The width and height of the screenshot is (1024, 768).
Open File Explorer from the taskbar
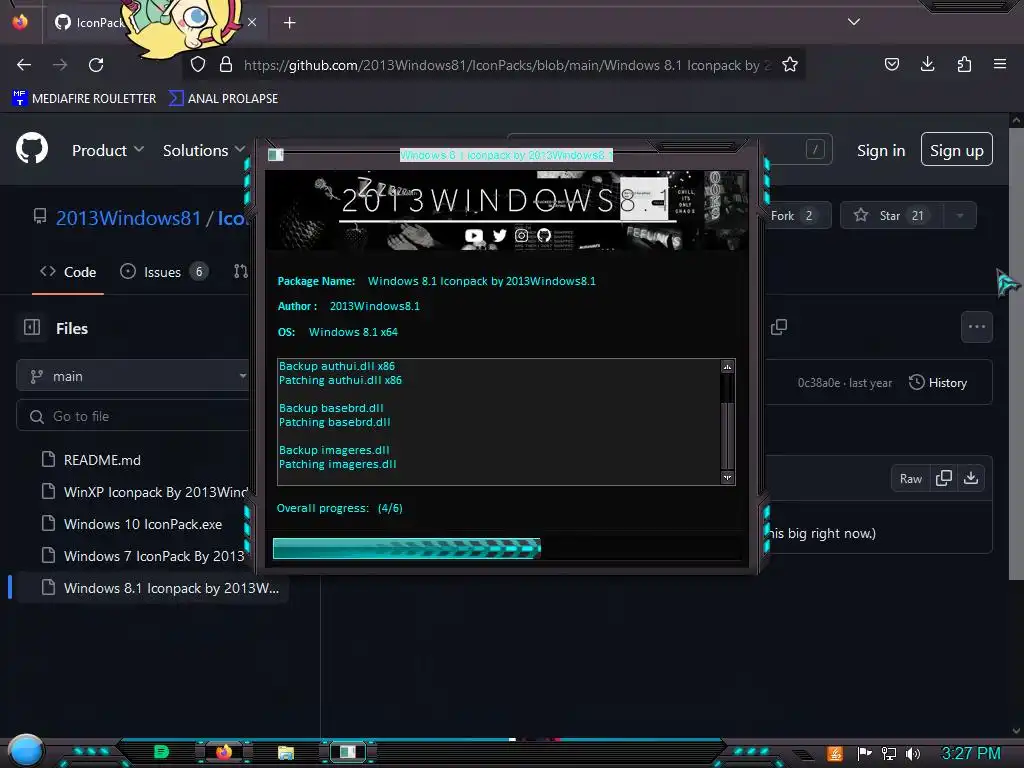[x=285, y=752]
